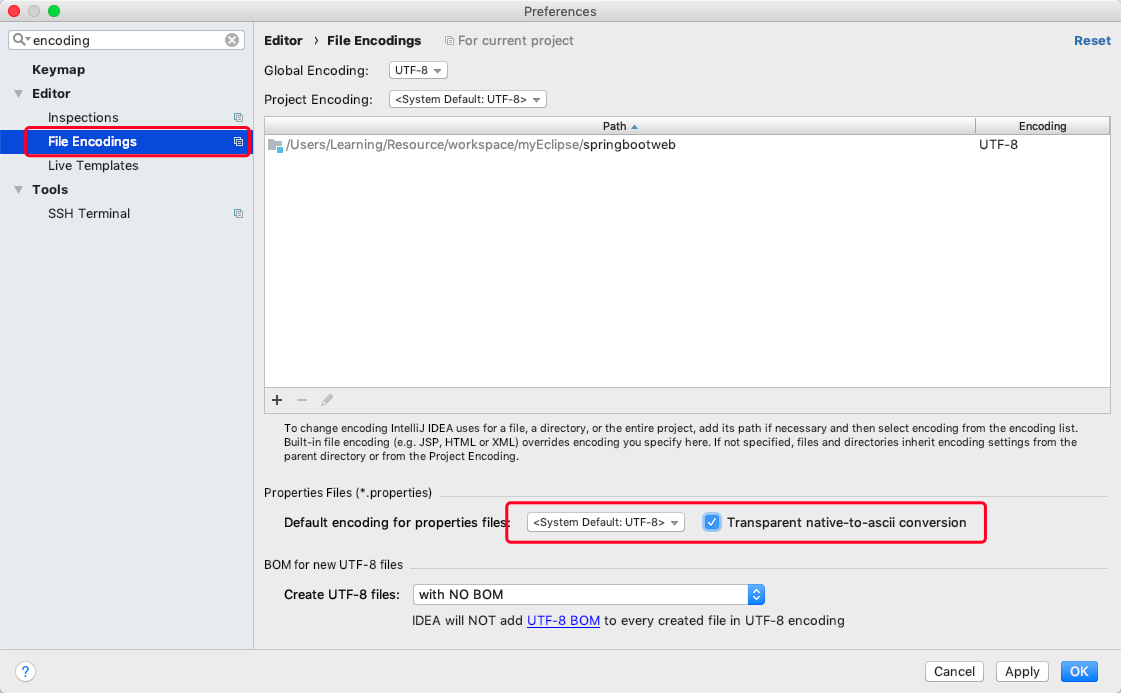The width and height of the screenshot is (1121, 693).
Task: Toggle Transparent native-to-ascii conversion checkbox
Action: pyautogui.click(x=712, y=522)
